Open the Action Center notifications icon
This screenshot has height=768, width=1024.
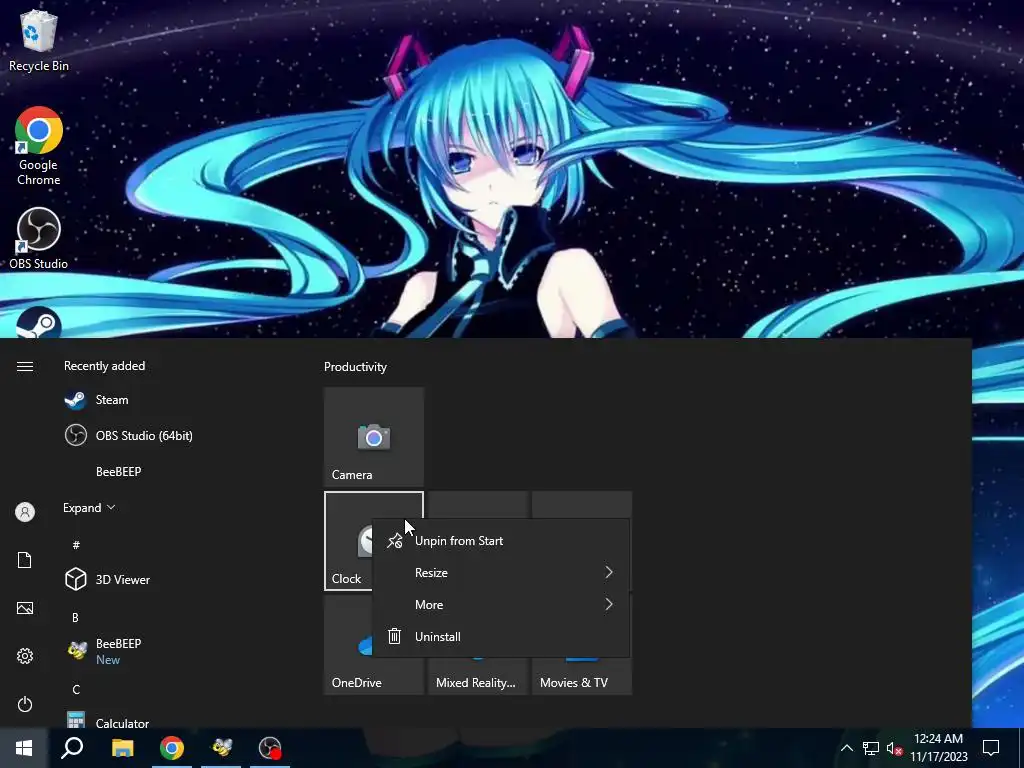(991, 748)
